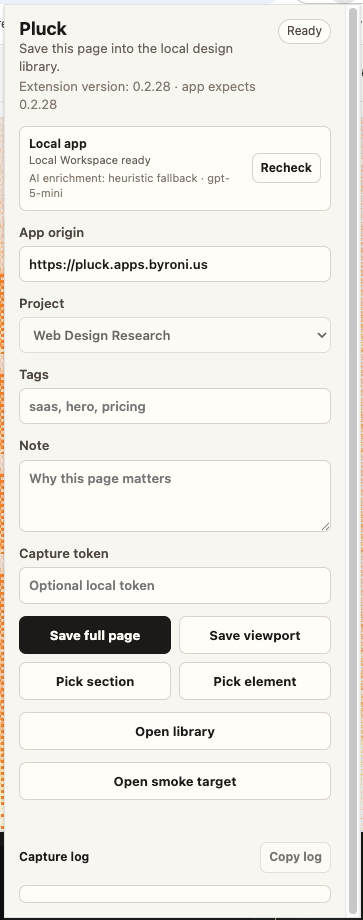Click 'Local Workspace ready' status text

[90, 160]
